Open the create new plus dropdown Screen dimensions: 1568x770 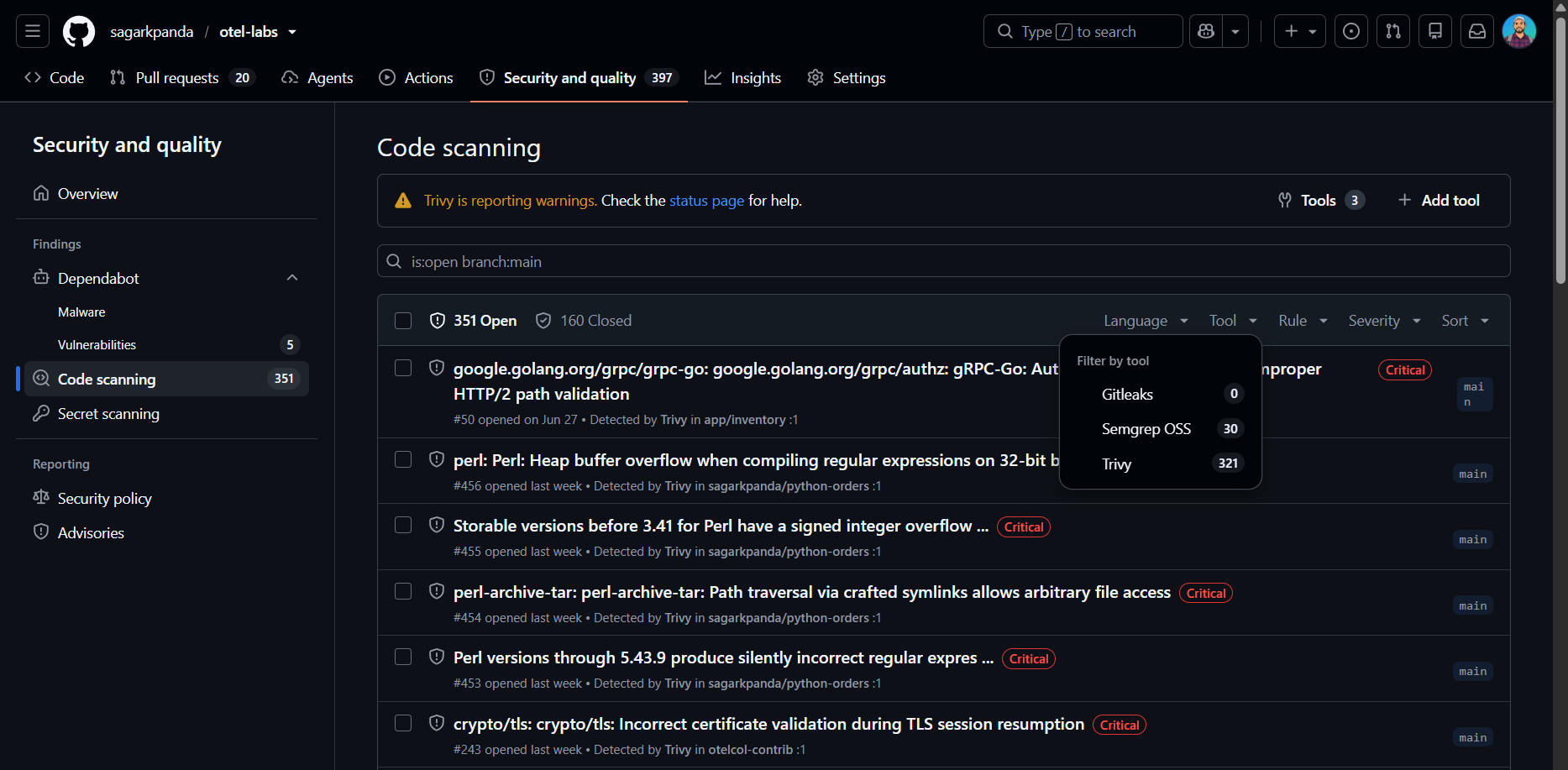[x=1300, y=31]
